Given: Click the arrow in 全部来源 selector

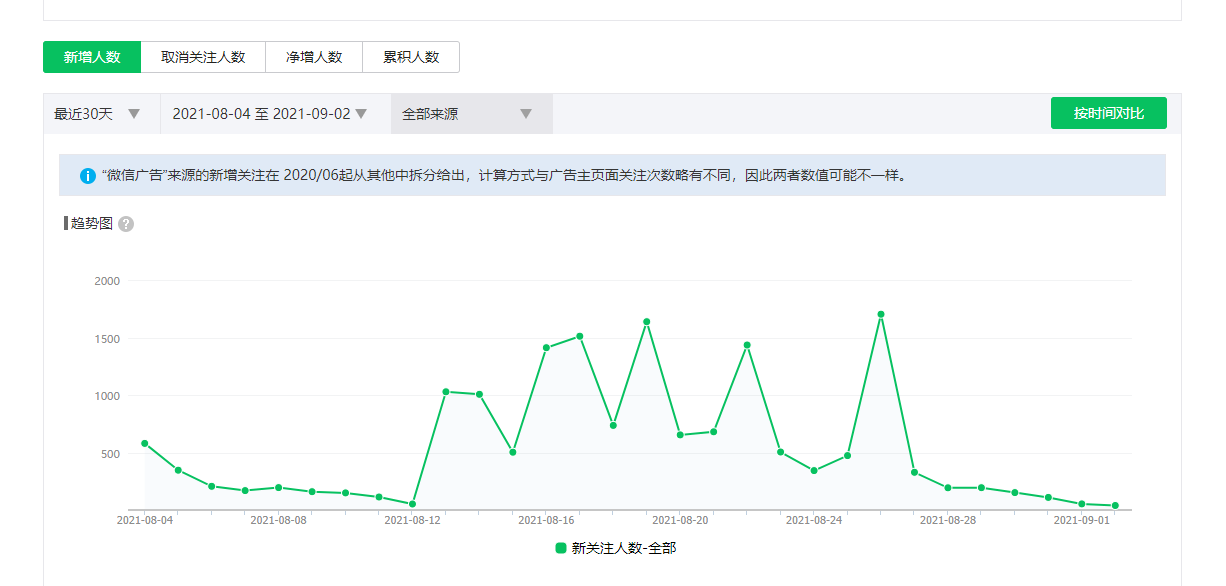Looking at the screenshot, I should [x=526, y=114].
